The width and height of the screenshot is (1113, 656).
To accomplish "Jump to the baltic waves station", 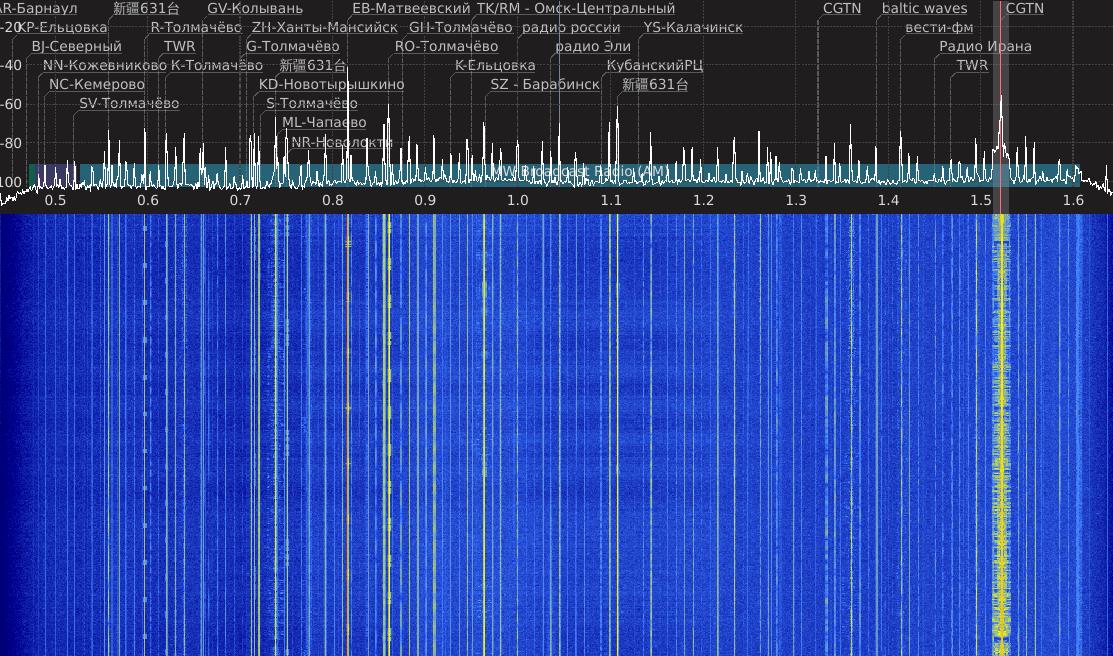I will click(x=924, y=9).
